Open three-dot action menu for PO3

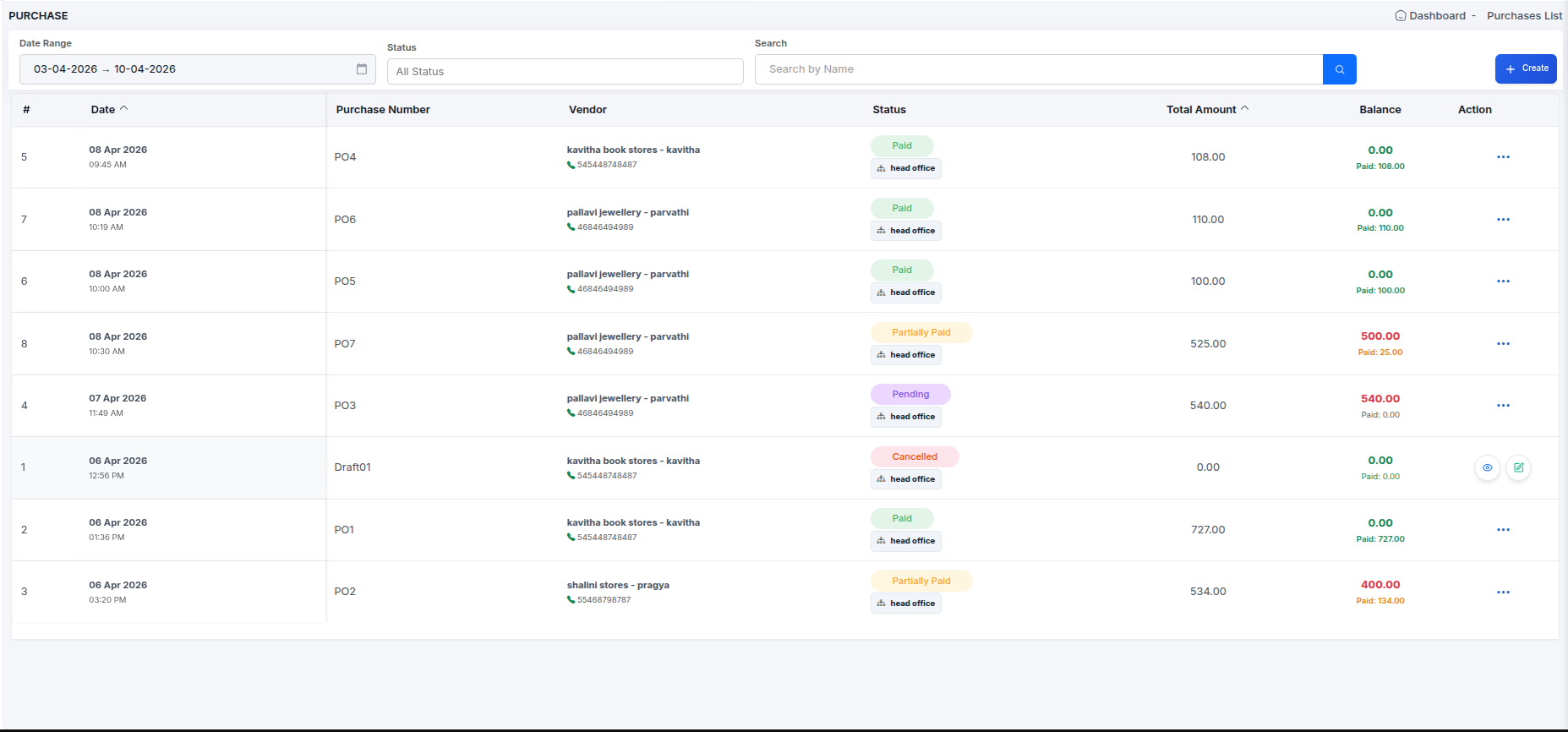point(1502,406)
